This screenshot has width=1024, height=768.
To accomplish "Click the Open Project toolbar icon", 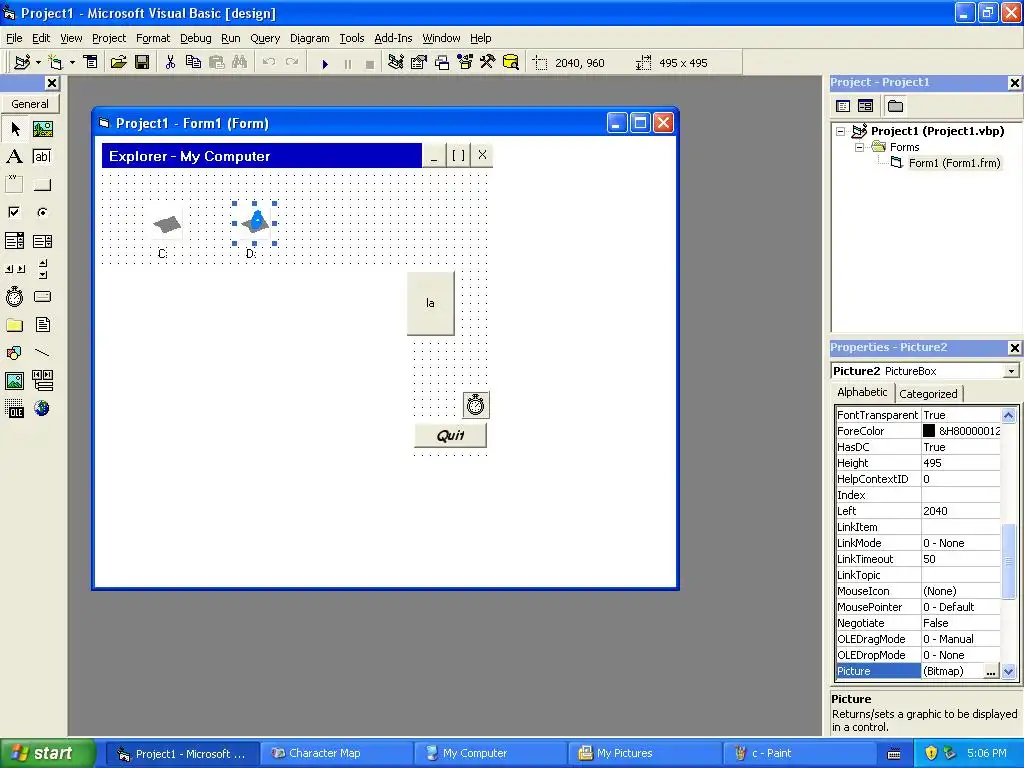I will pyautogui.click(x=118, y=62).
